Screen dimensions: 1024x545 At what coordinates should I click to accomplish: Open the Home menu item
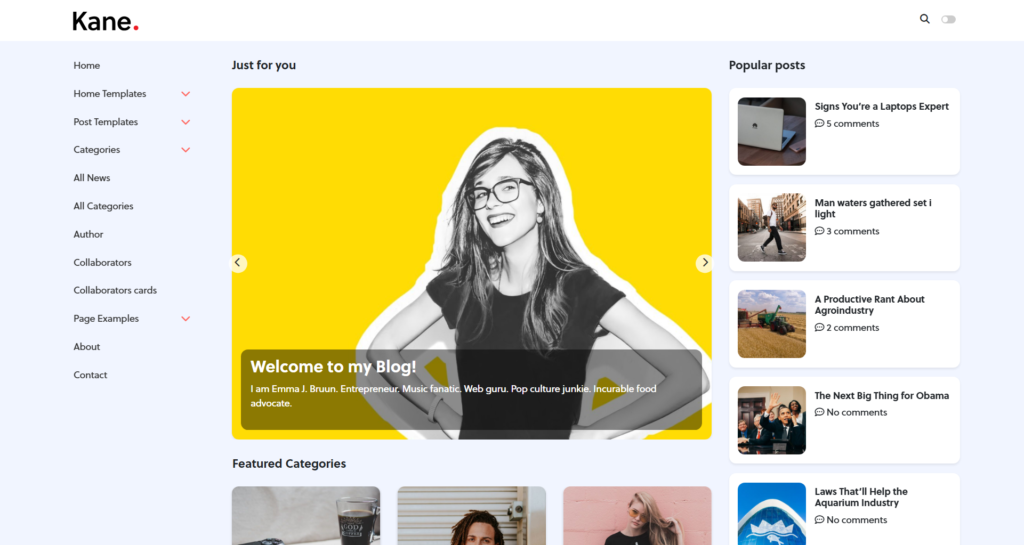click(87, 65)
